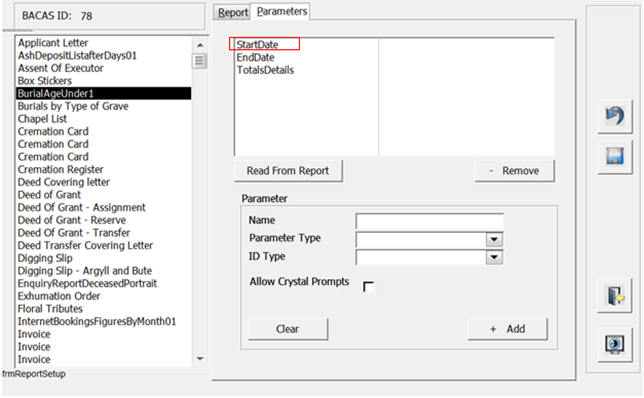
Task: Click the report list scroll down arrow
Action: pyautogui.click(x=200, y=359)
